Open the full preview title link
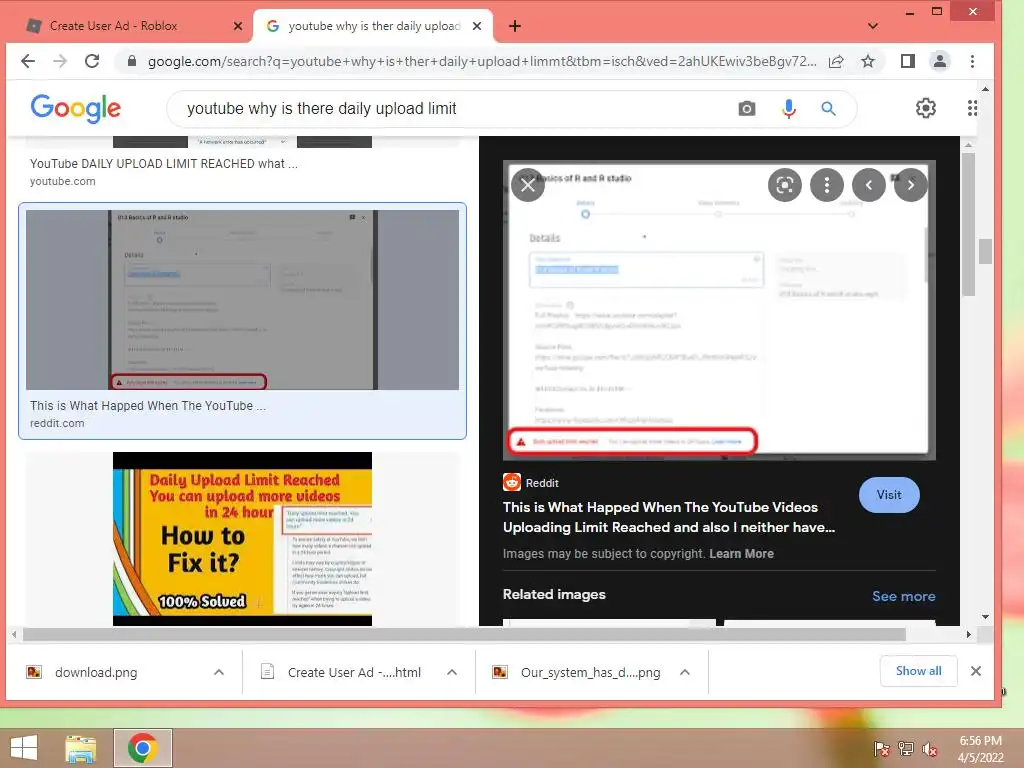 pyautogui.click(x=669, y=517)
